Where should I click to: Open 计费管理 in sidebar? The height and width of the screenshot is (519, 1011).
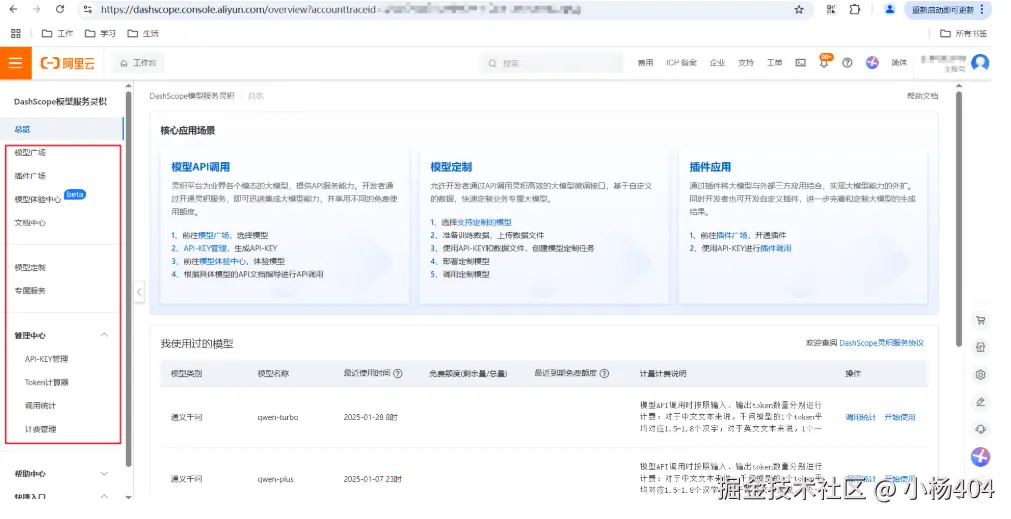40,429
